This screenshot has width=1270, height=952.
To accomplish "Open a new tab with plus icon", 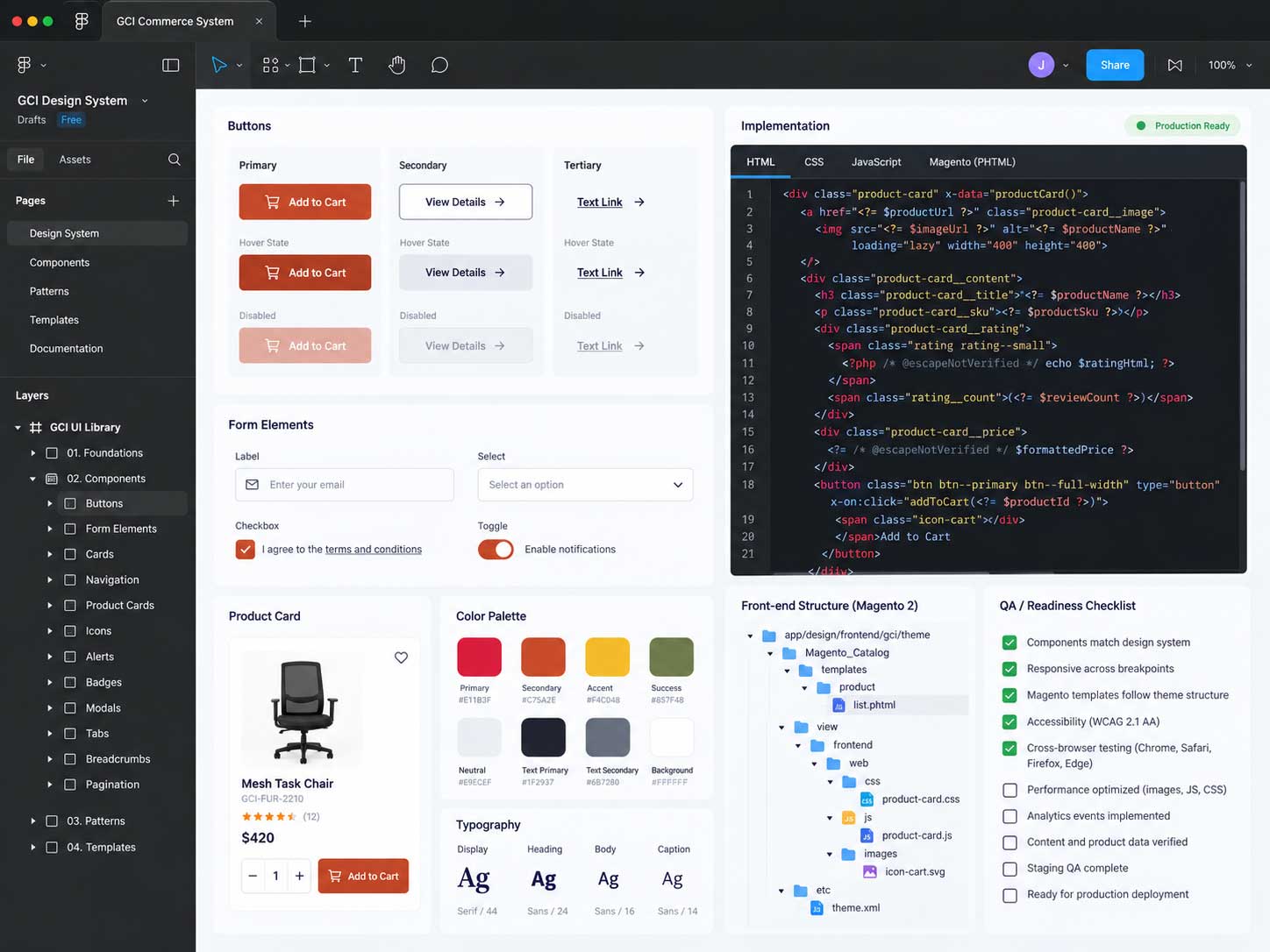I will point(305,21).
